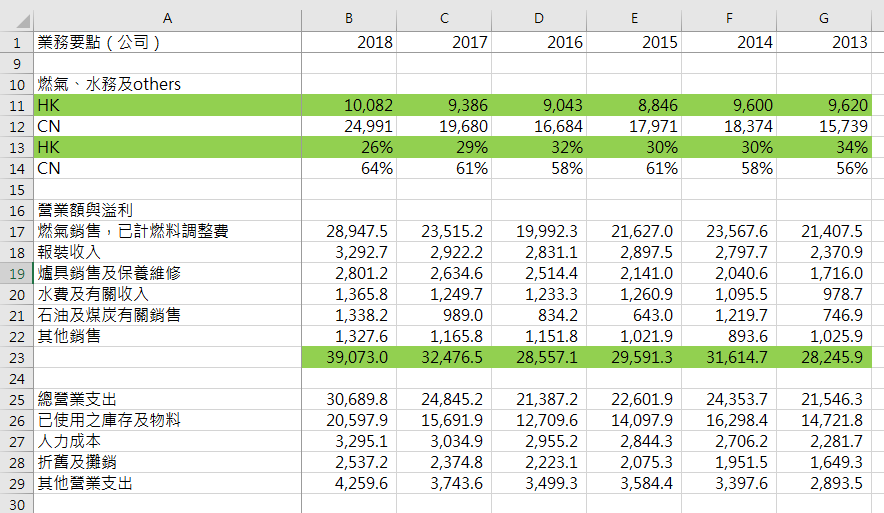884x513 pixels.
Task: Select column A header
Action: pyautogui.click(x=167, y=19)
